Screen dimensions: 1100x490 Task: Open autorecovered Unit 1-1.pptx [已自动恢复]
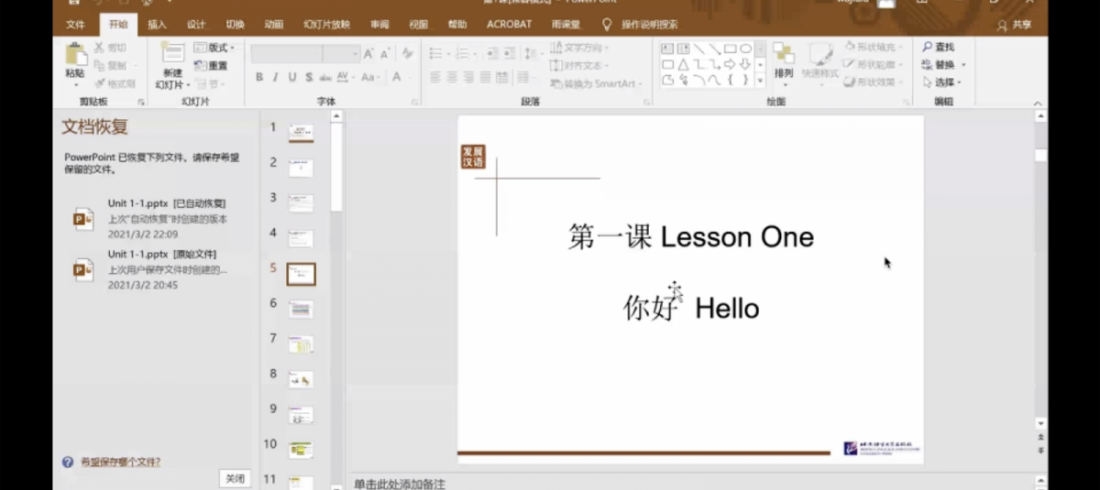(x=151, y=219)
